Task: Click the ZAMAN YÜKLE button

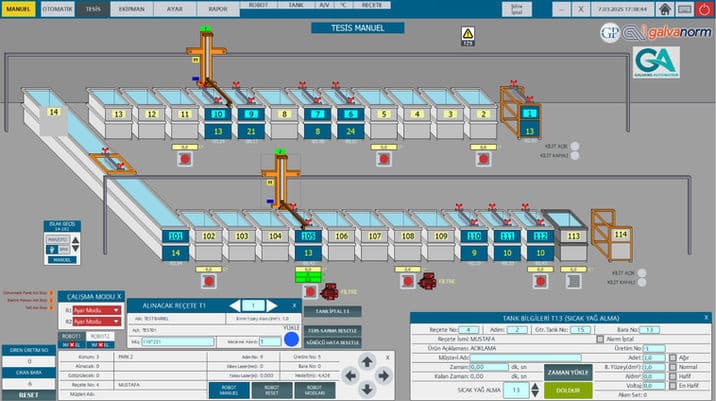Action: click(x=570, y=371)
